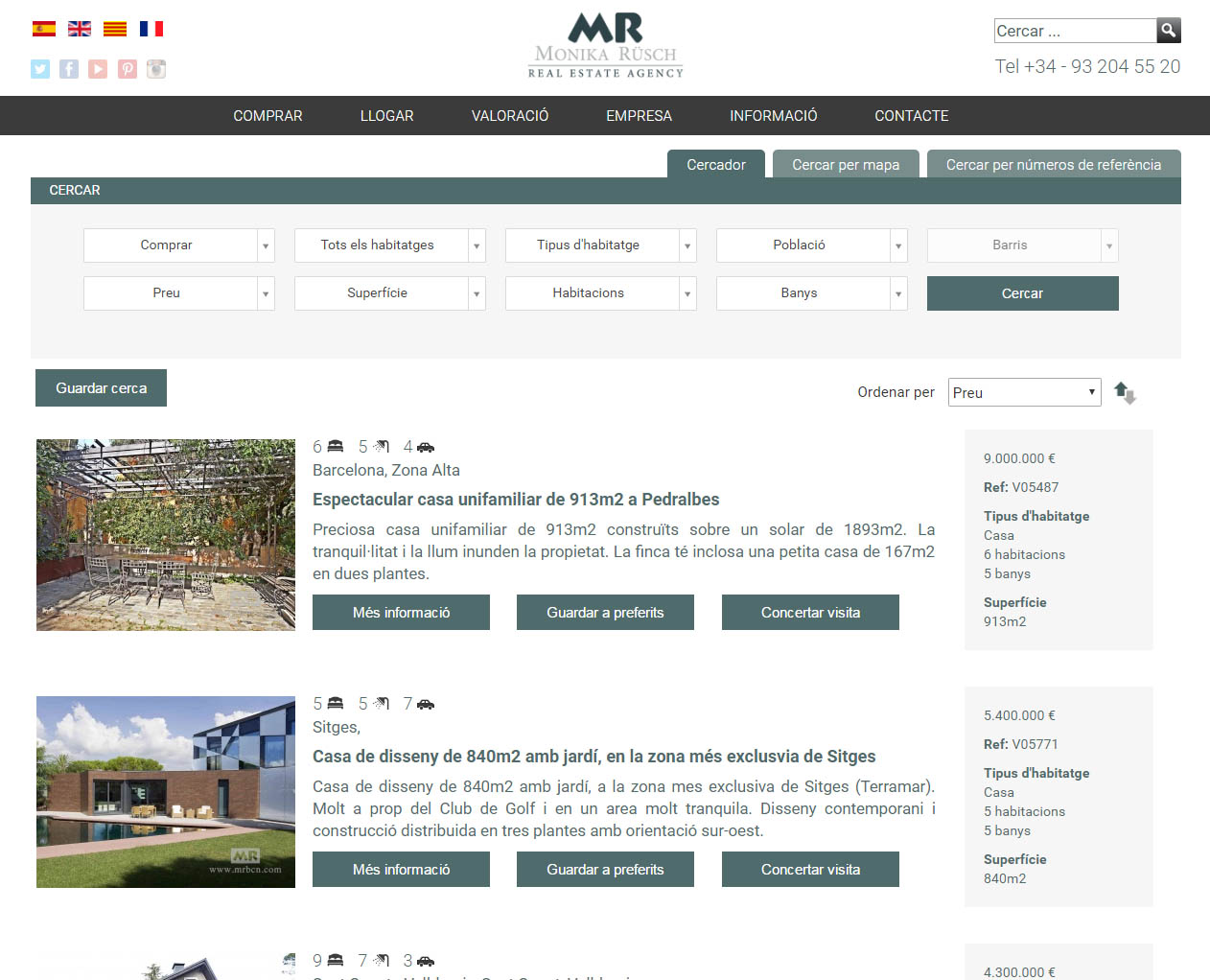This screenshot has height=980, width=1210.
Task: Click Guardar a preferits for Sitges house
Action: click(605, 870)
